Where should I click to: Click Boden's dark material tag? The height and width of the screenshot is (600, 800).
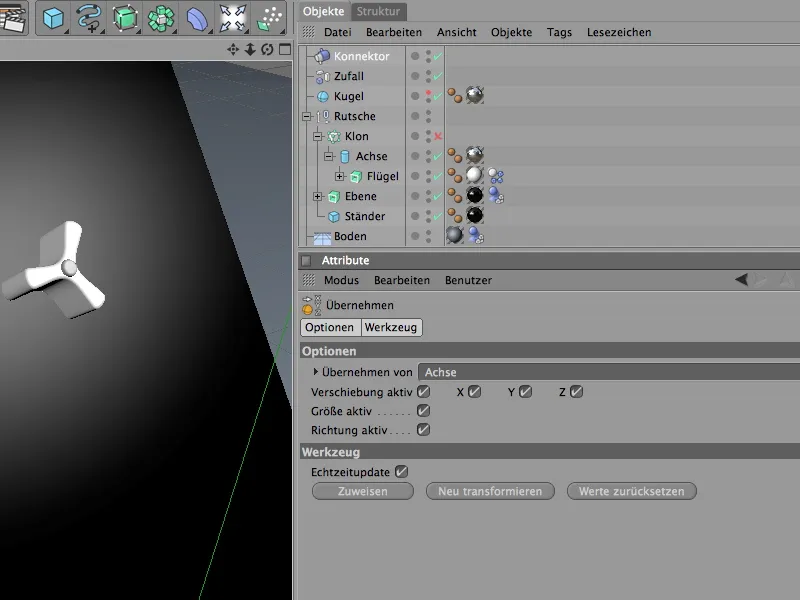454,235
